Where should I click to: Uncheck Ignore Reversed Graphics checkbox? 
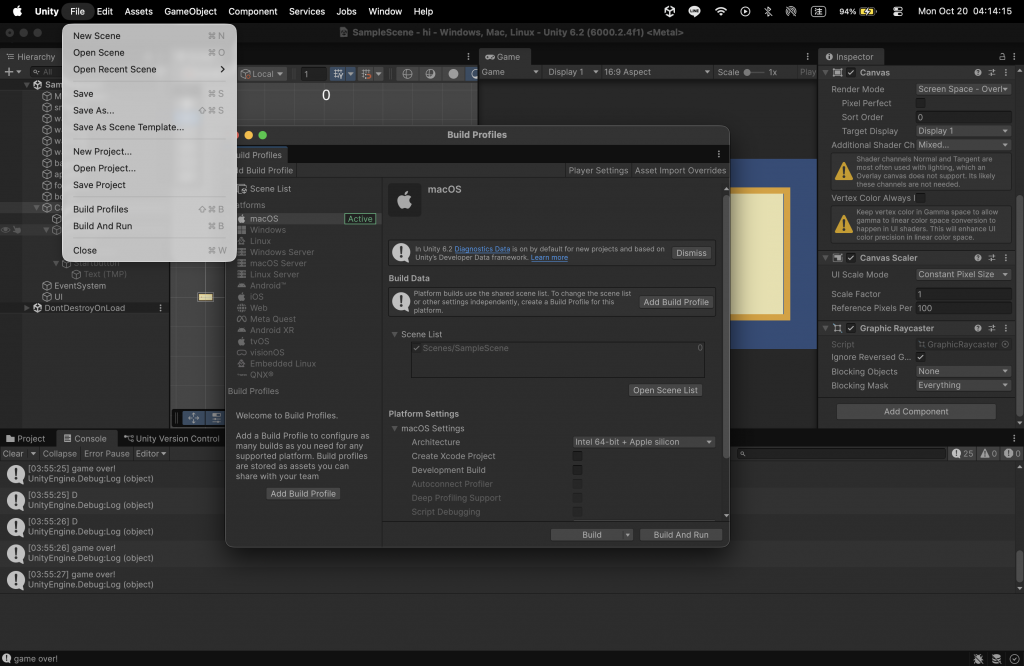coord(920,357)
